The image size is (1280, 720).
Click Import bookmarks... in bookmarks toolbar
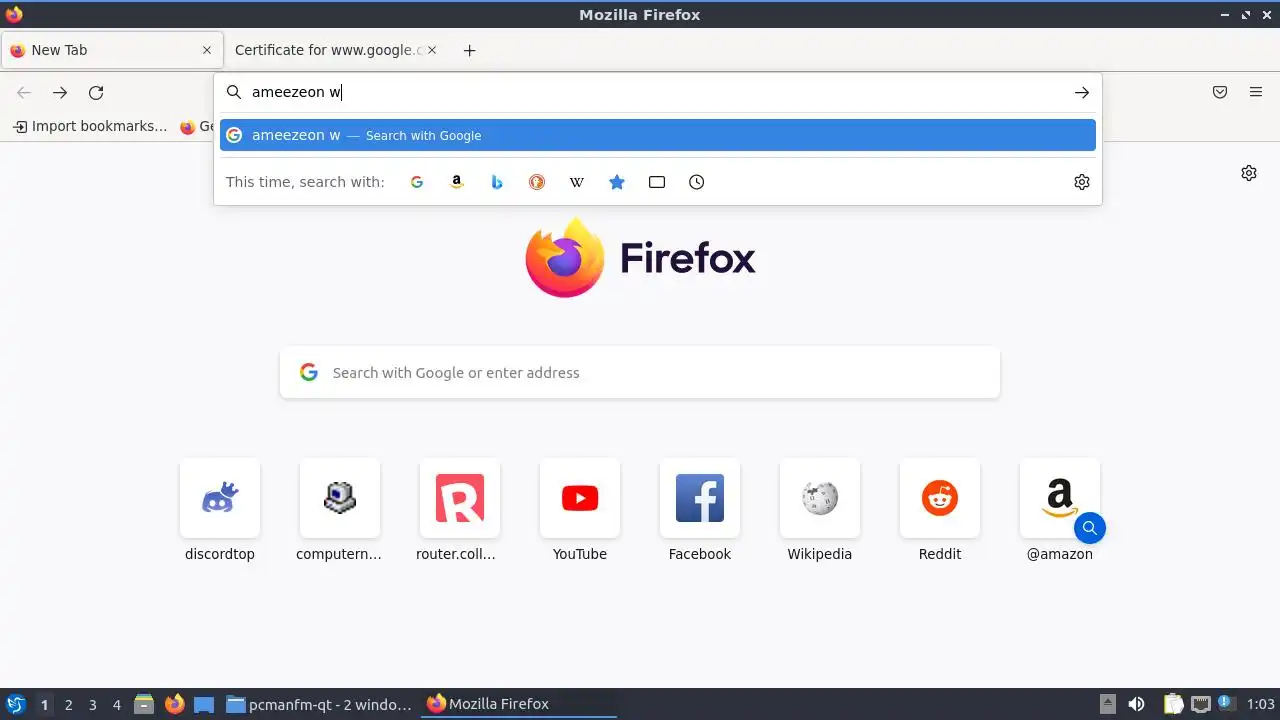pos(90,126)
